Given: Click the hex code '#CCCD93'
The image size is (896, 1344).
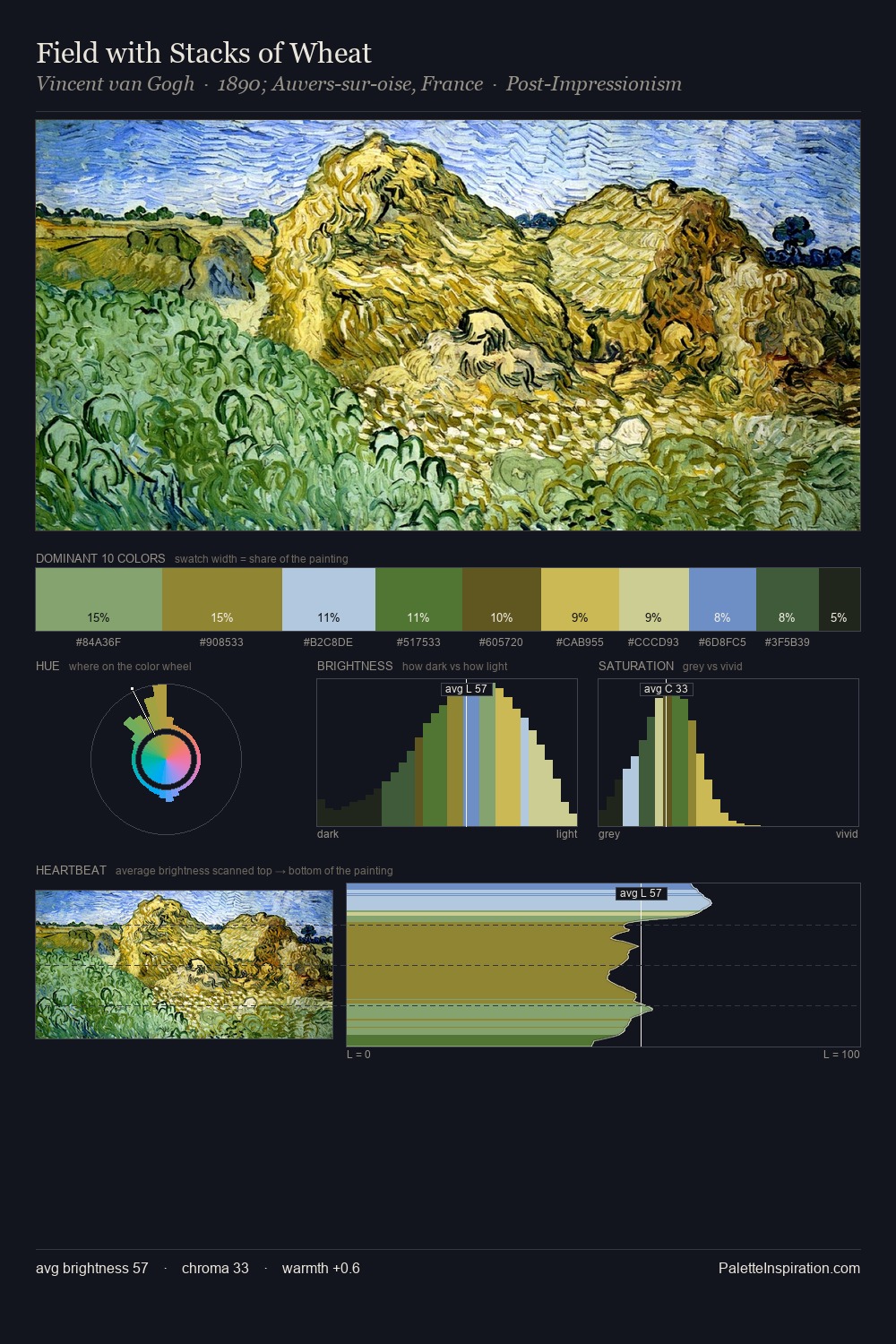Looking at the screenshot, I should (x=653, y=642).
